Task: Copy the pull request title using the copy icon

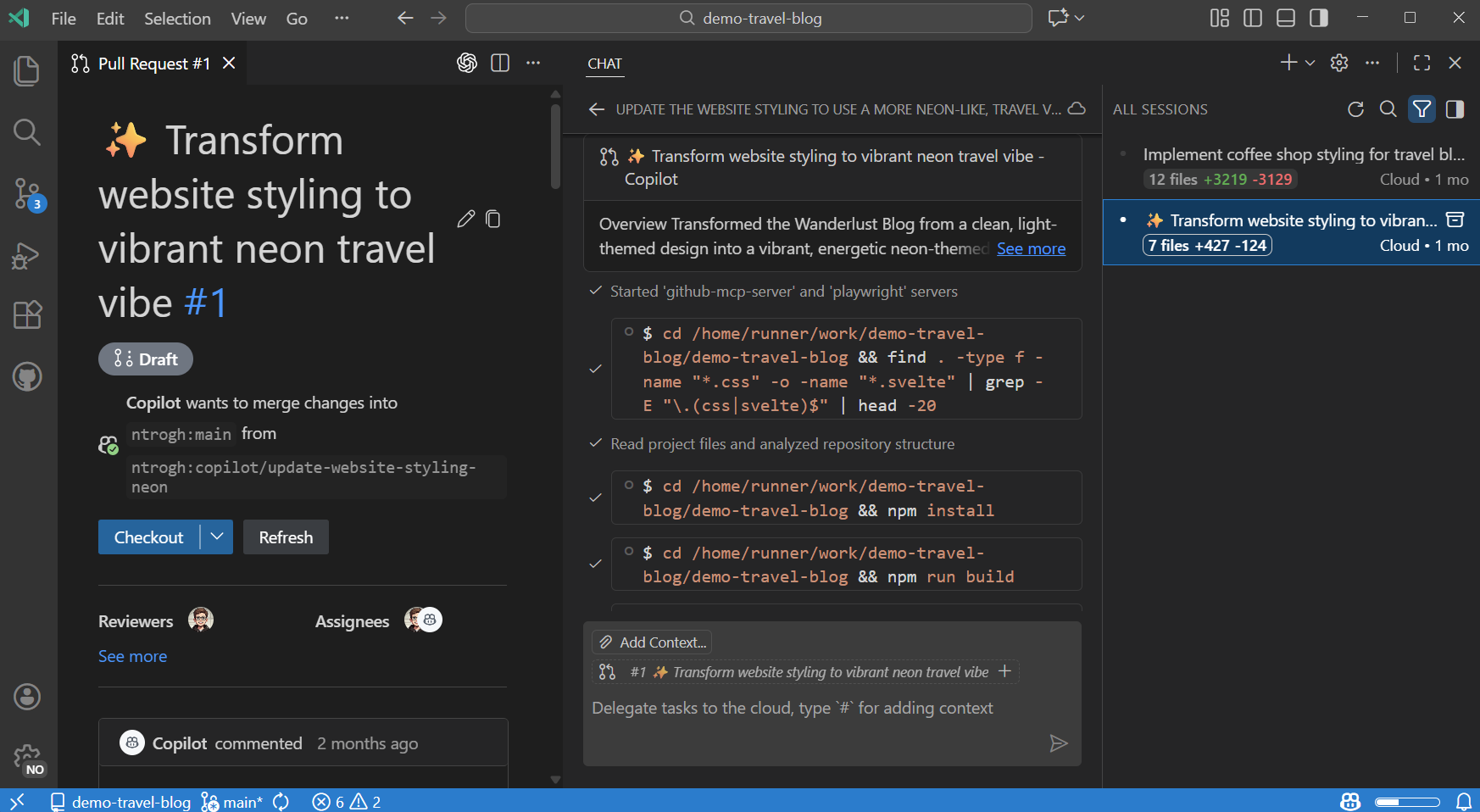Action: tap(493, 219)
